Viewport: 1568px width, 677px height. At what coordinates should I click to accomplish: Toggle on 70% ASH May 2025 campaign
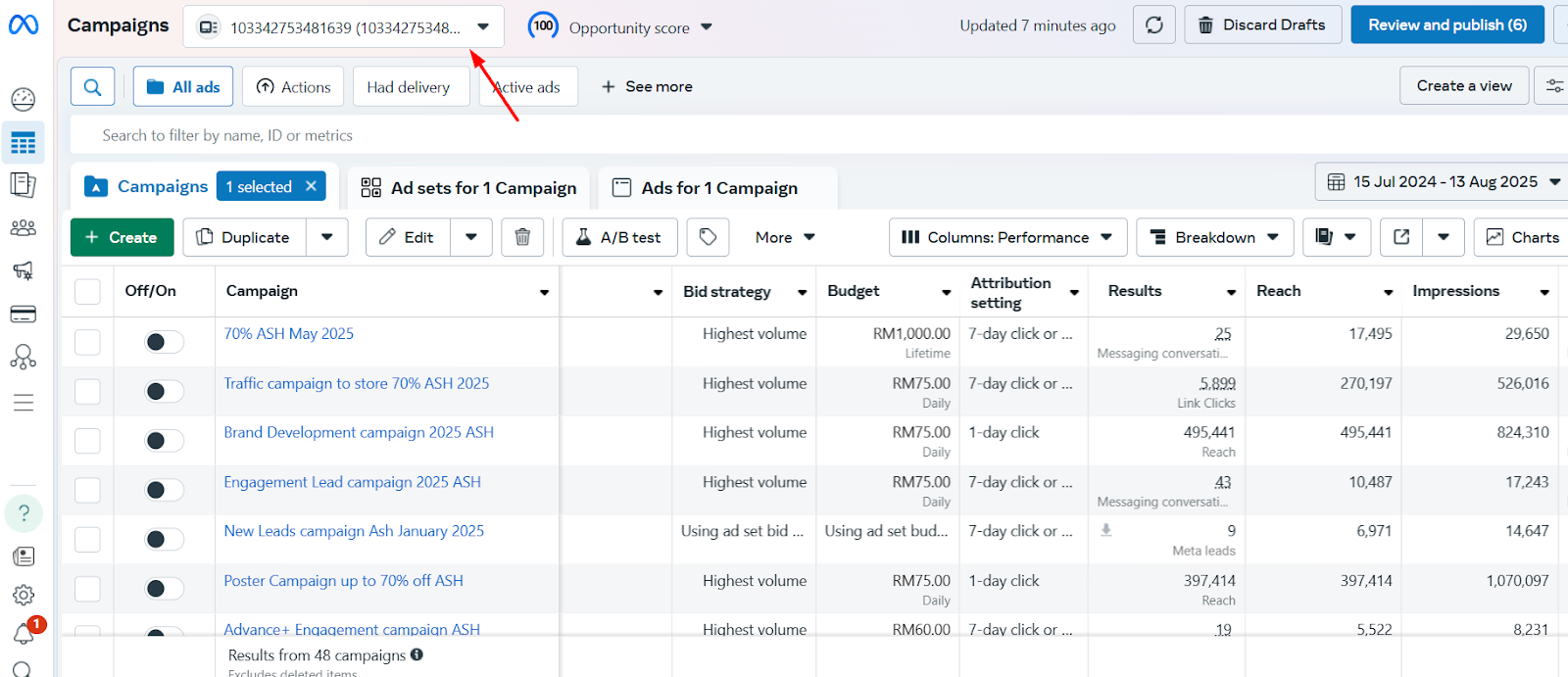[x=164, y=342]
